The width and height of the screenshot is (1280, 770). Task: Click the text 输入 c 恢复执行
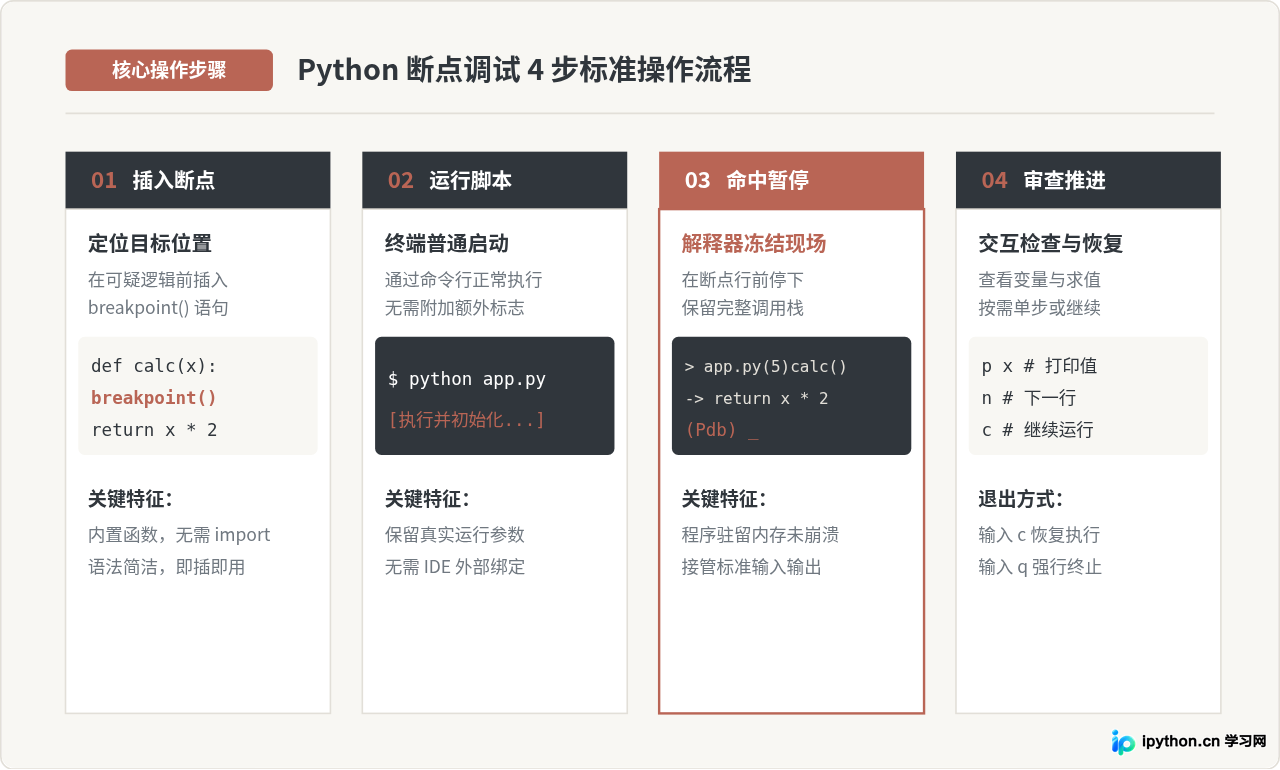tap(1039, 535)
